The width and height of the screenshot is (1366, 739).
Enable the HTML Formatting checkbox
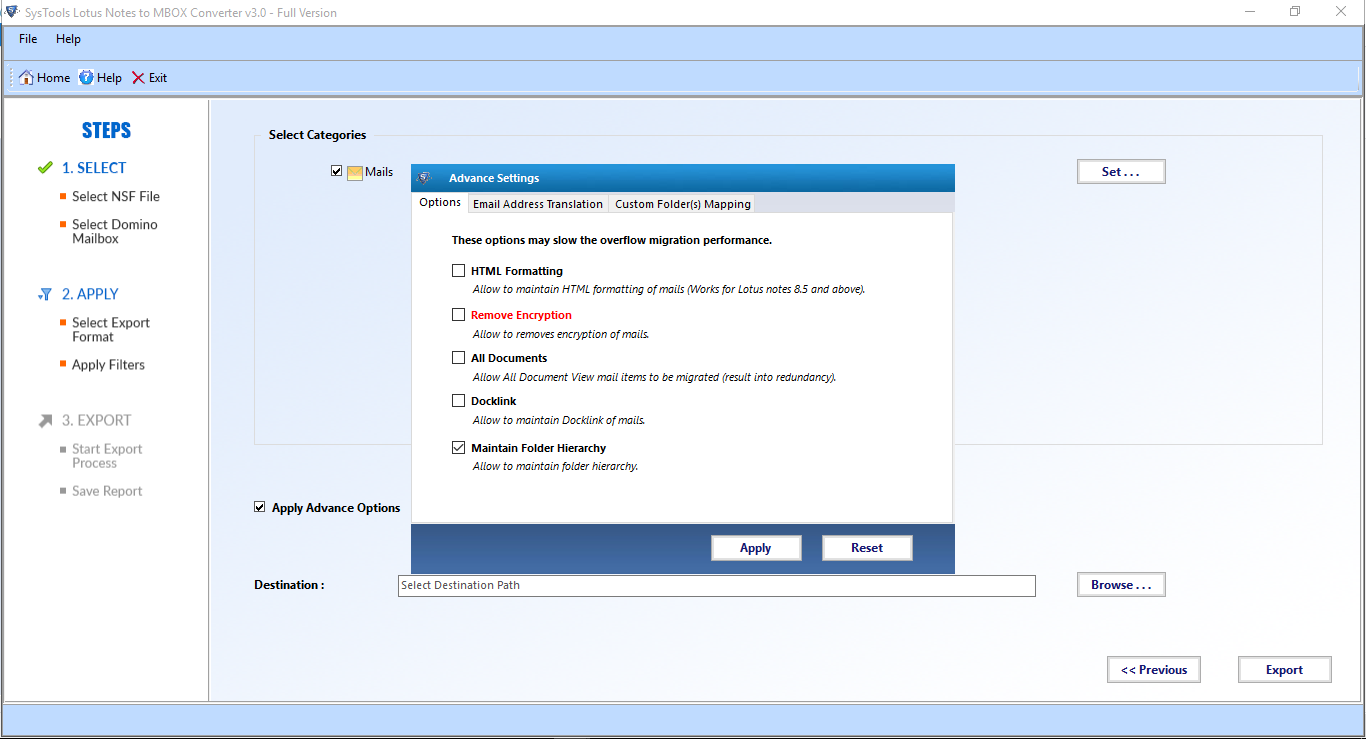tap(459, 271)
